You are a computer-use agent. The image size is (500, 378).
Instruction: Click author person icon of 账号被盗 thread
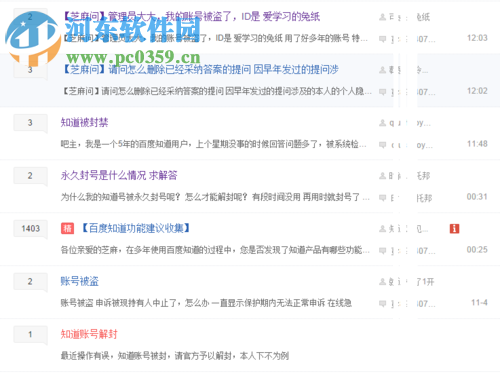click(383, 282)
